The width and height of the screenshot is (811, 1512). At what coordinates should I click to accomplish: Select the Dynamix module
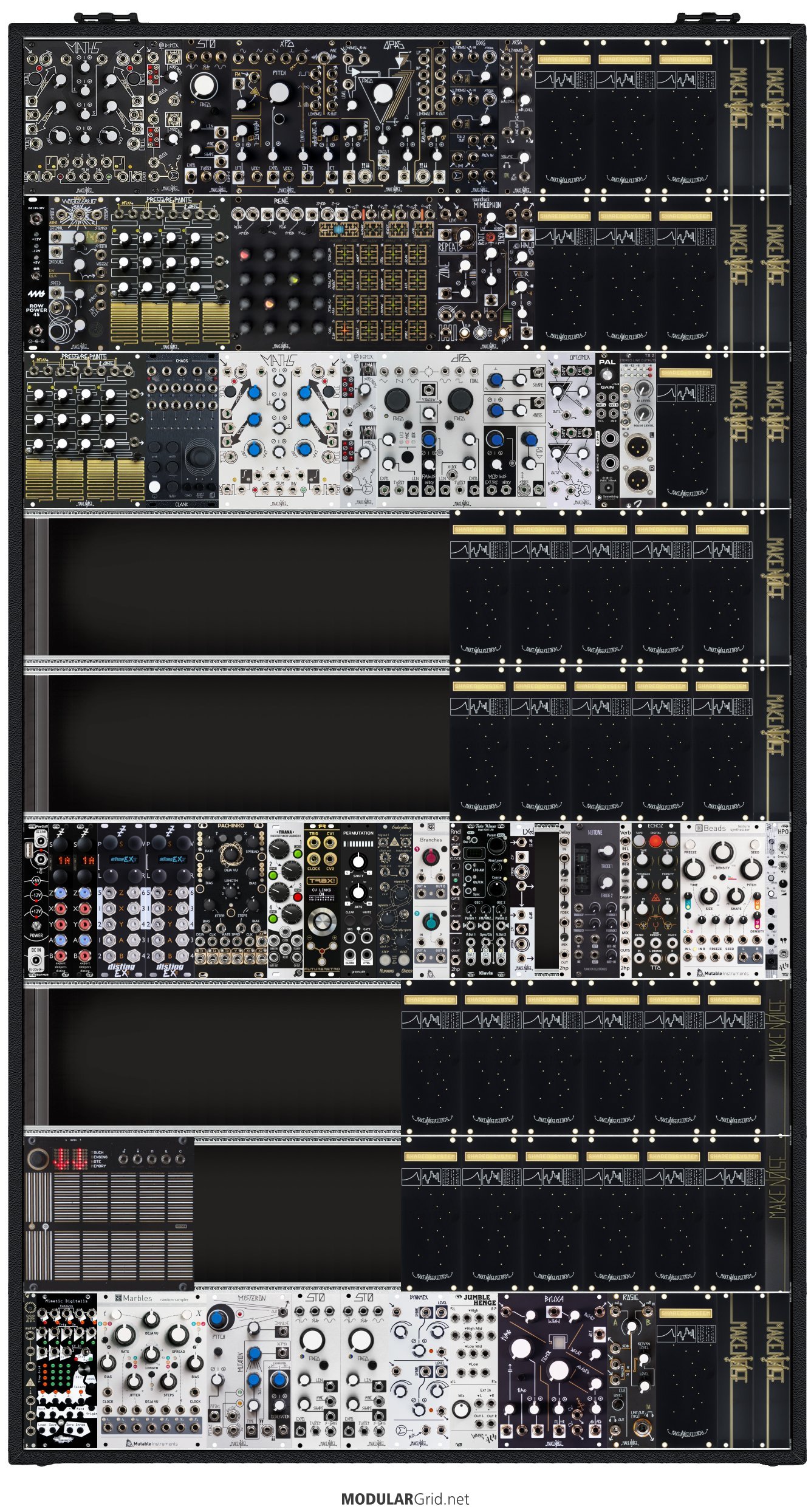pyautogui.click(x=419, y=1370)
